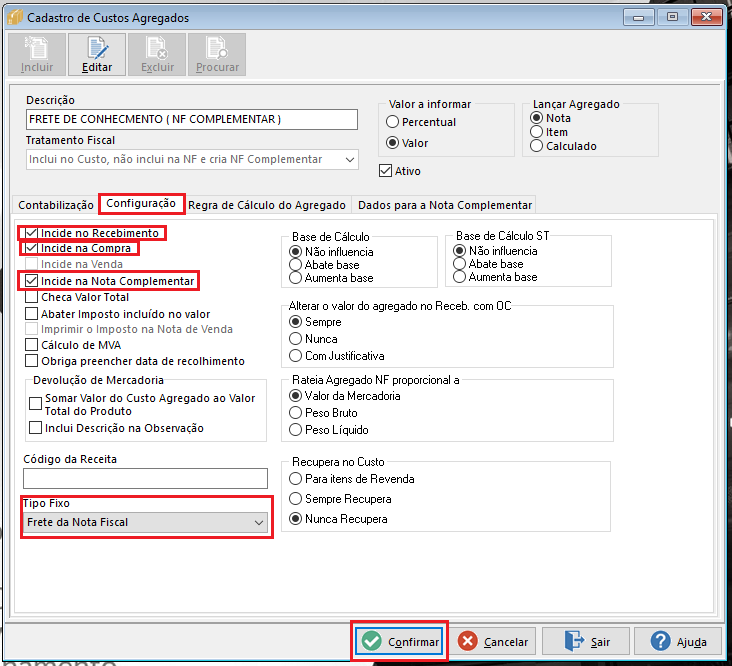
Task: Click the Descrição text field
Action: [x=192, y=119]
